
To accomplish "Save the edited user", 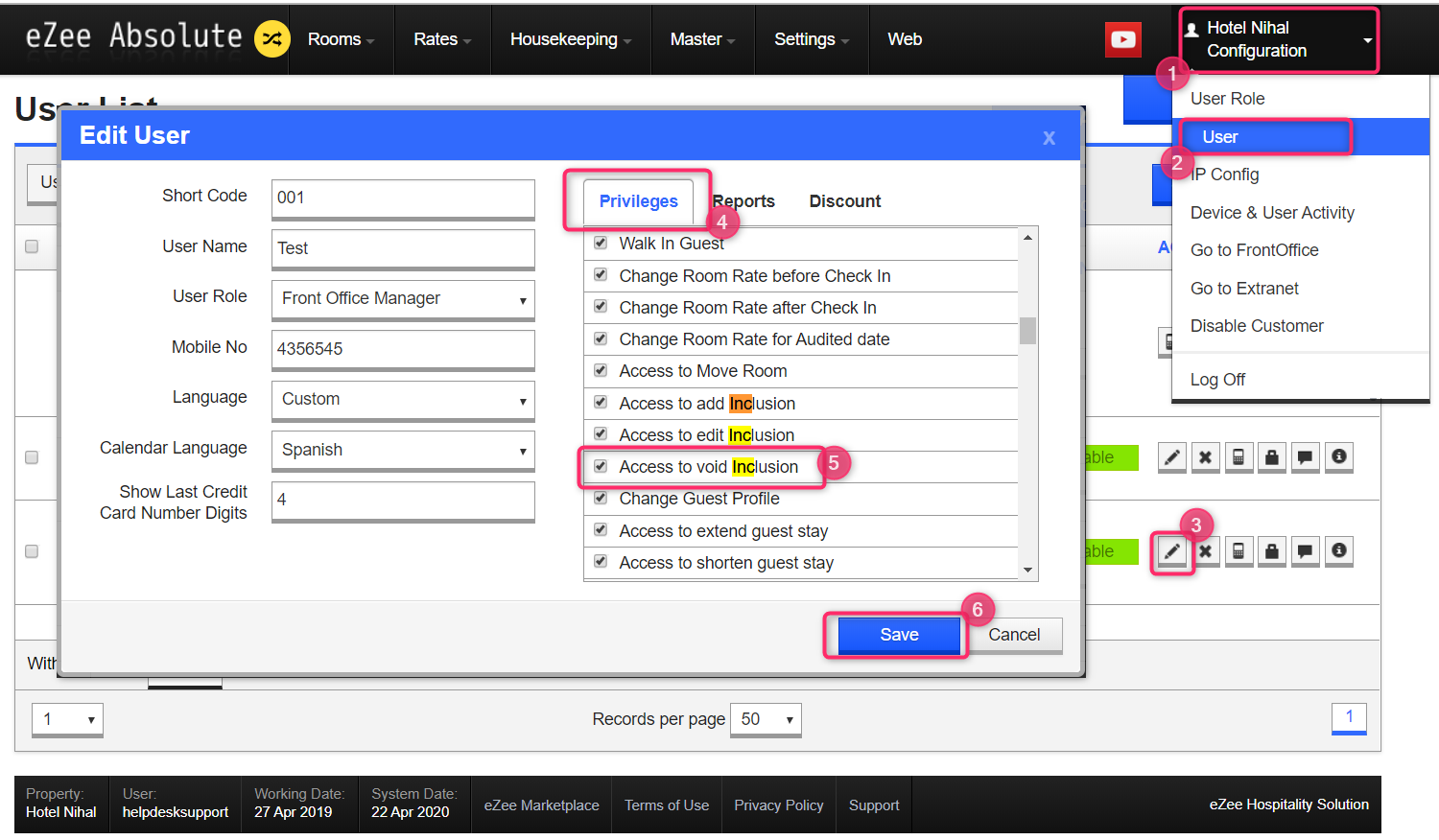I will 899,635.
